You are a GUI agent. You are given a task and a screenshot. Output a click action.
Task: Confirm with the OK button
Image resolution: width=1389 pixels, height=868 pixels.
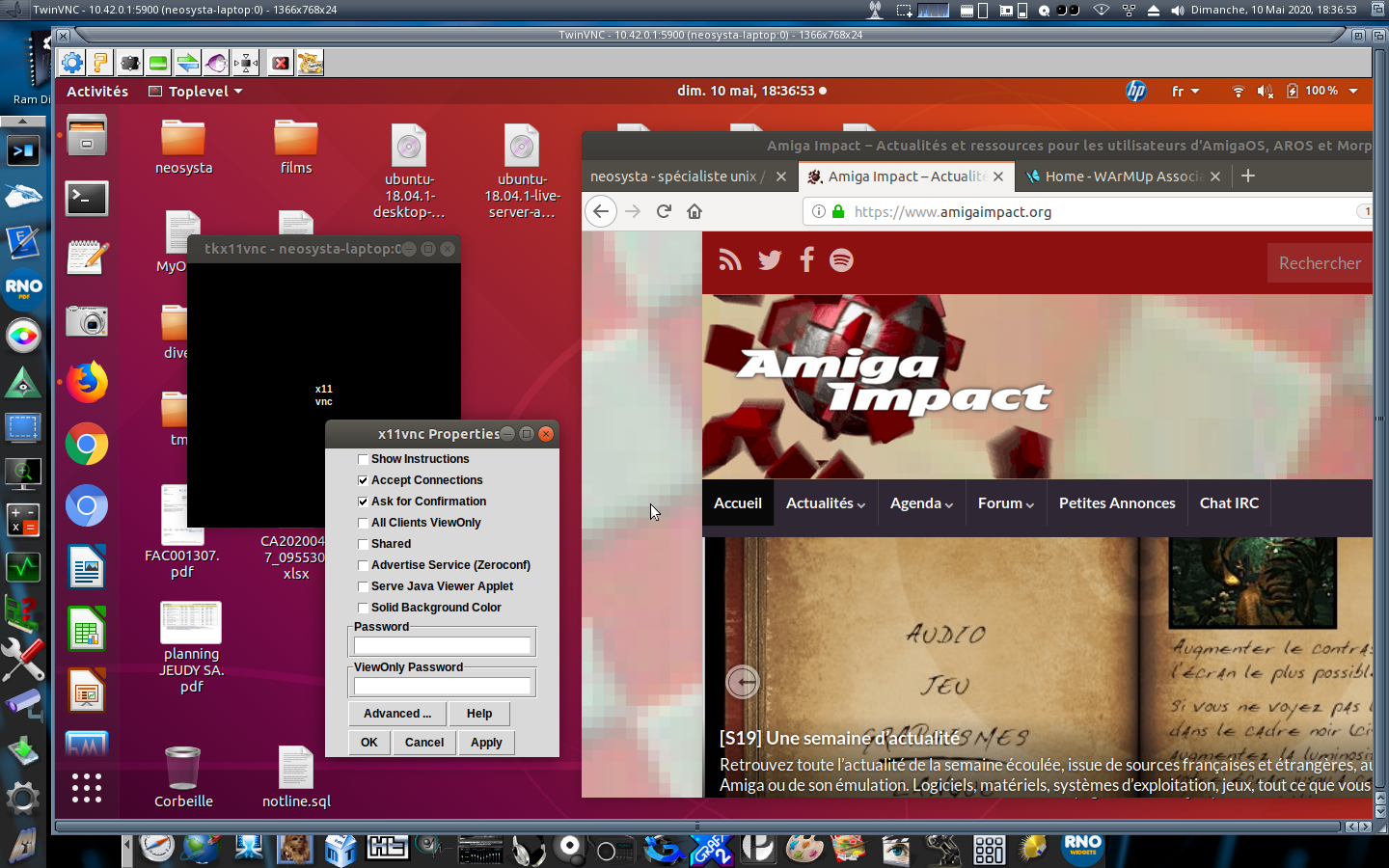pyautogui.click(x=369, y=743)
